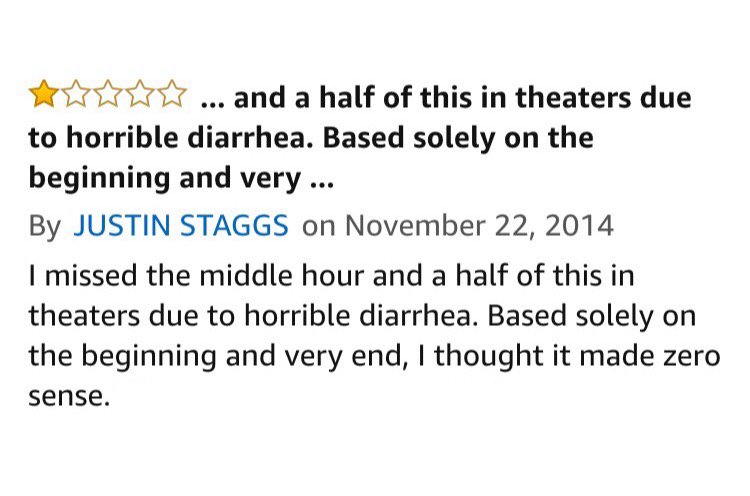The image size is (750, 496).
Task: Click the final word "sense." in review
Action: (69, 397)
